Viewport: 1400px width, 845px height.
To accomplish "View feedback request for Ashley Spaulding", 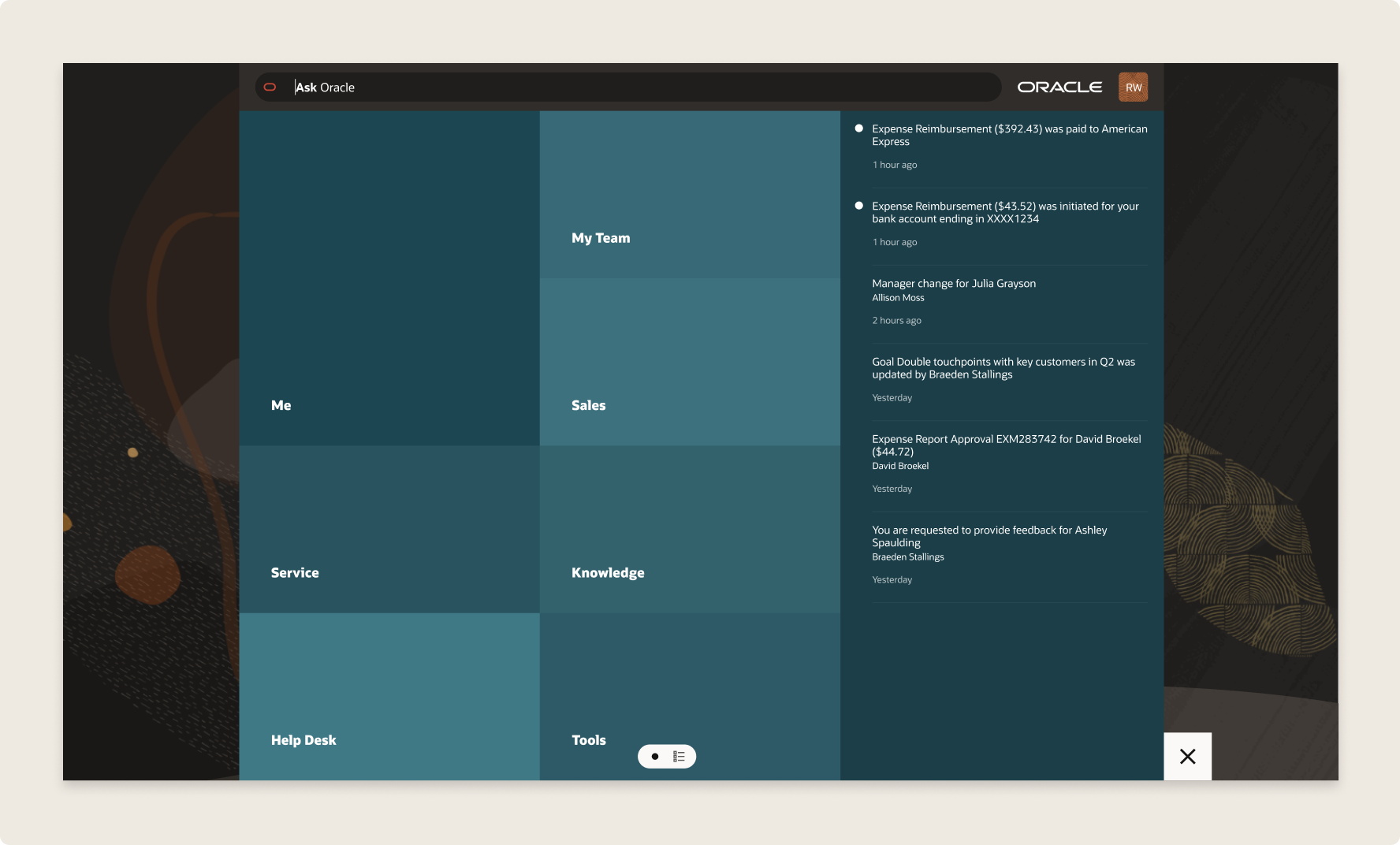I will pyautogui.click(x=989, y=536).
